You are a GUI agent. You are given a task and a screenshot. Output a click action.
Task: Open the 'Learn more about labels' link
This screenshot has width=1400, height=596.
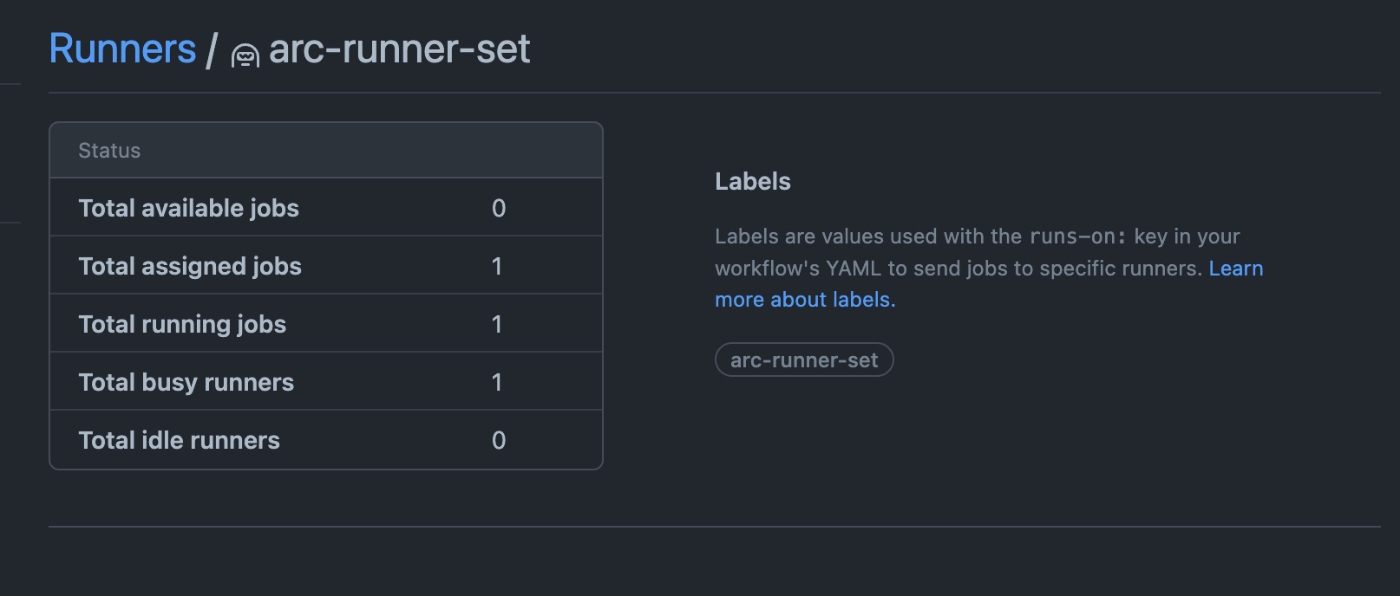[x=989, y=284]
